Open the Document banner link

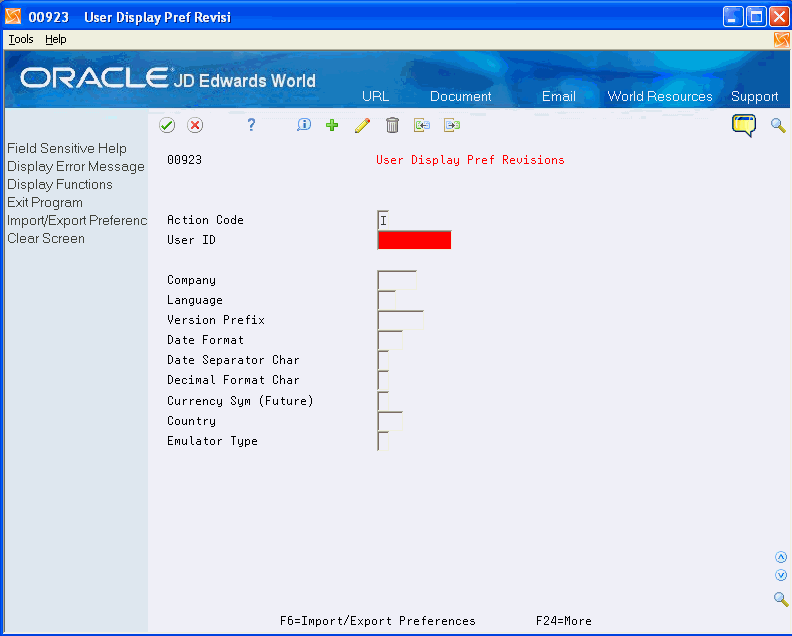point(460,96)
